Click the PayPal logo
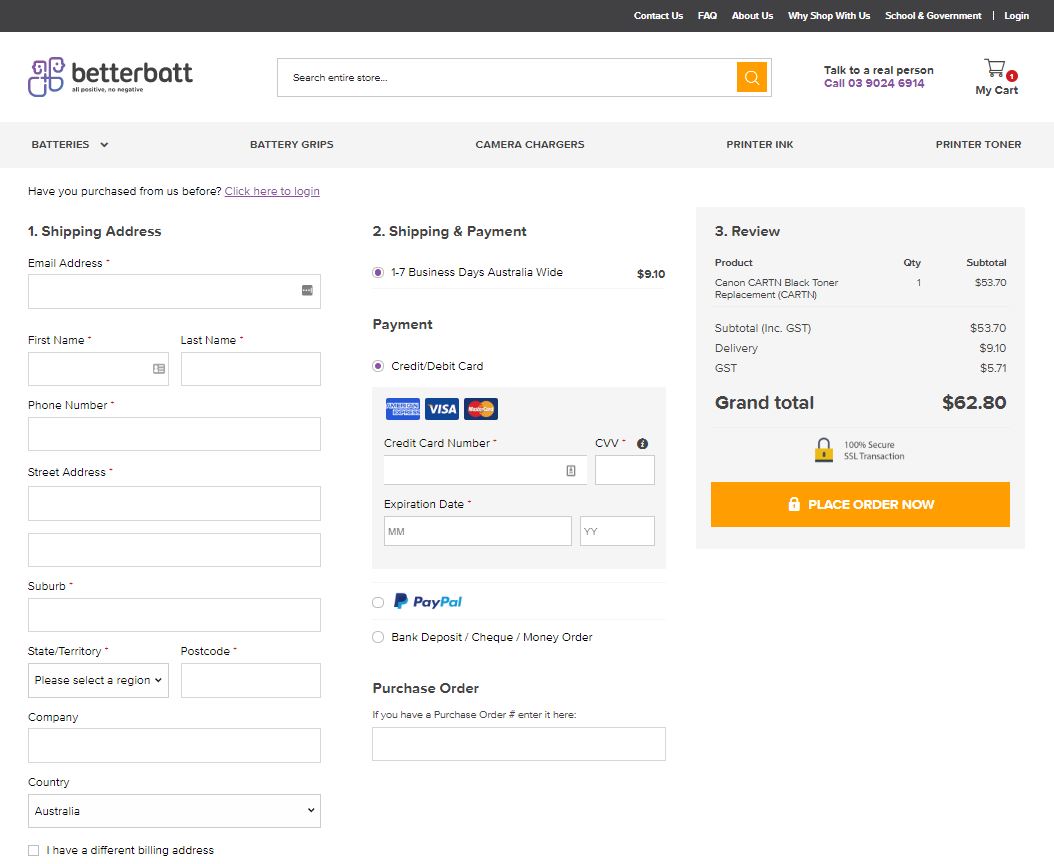 [428, 602]
